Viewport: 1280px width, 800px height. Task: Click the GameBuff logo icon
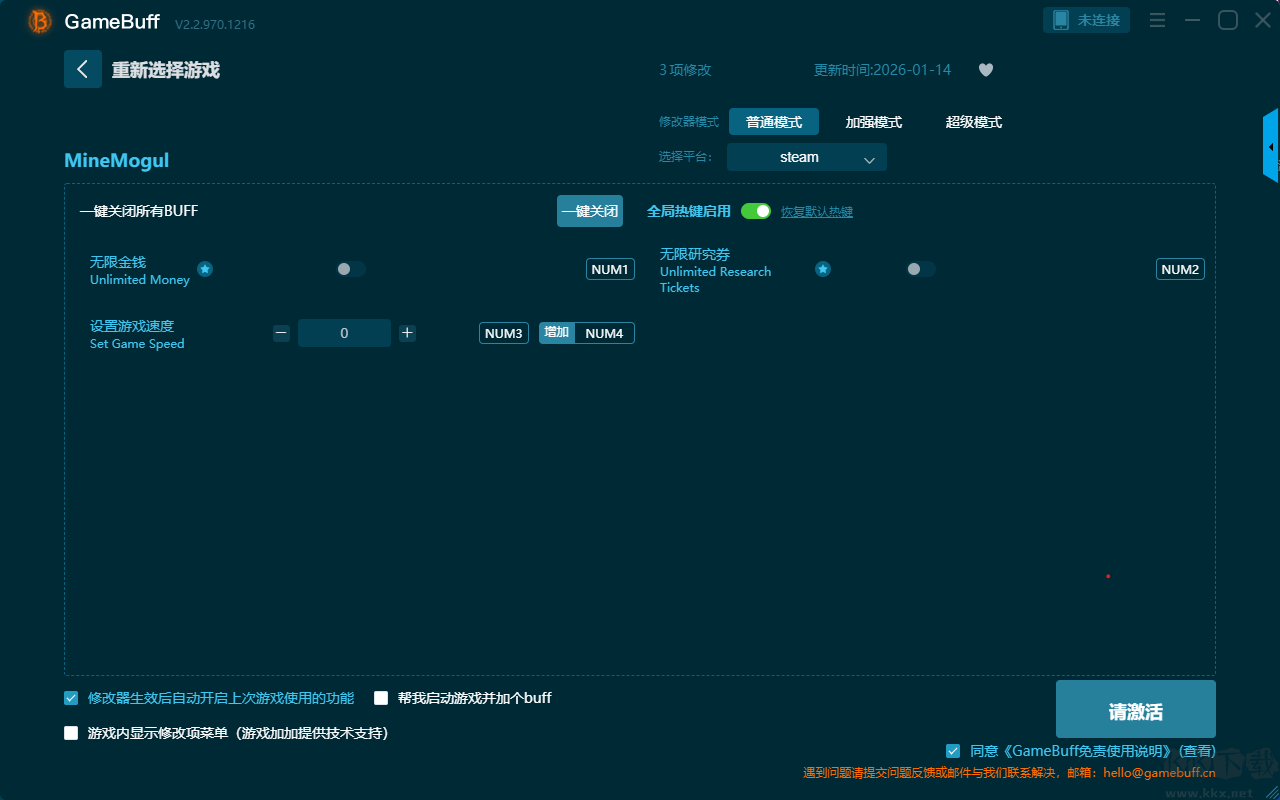40,21
